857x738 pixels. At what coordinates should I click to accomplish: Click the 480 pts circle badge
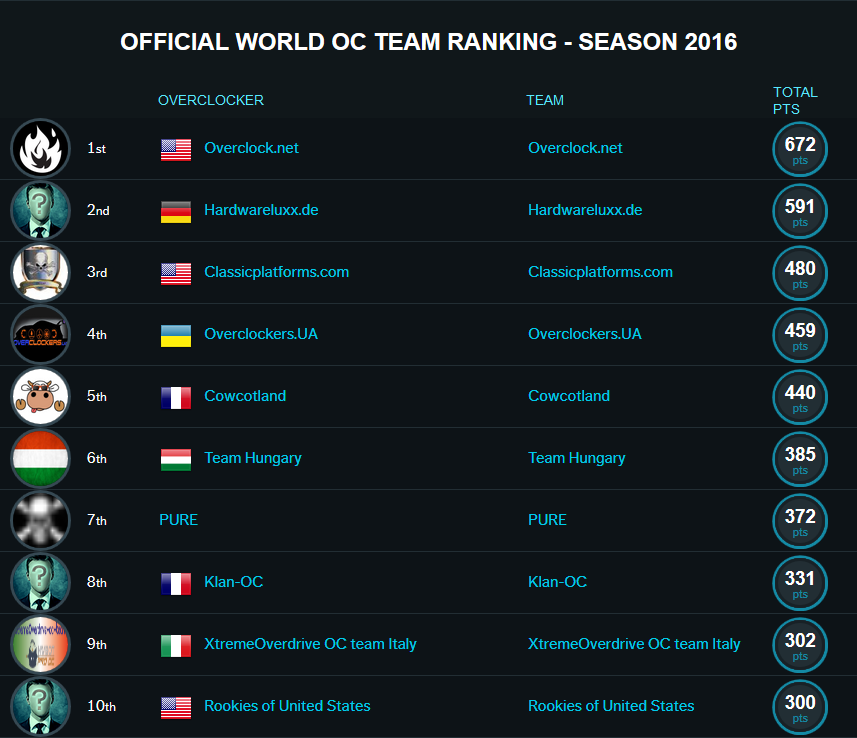800,273
